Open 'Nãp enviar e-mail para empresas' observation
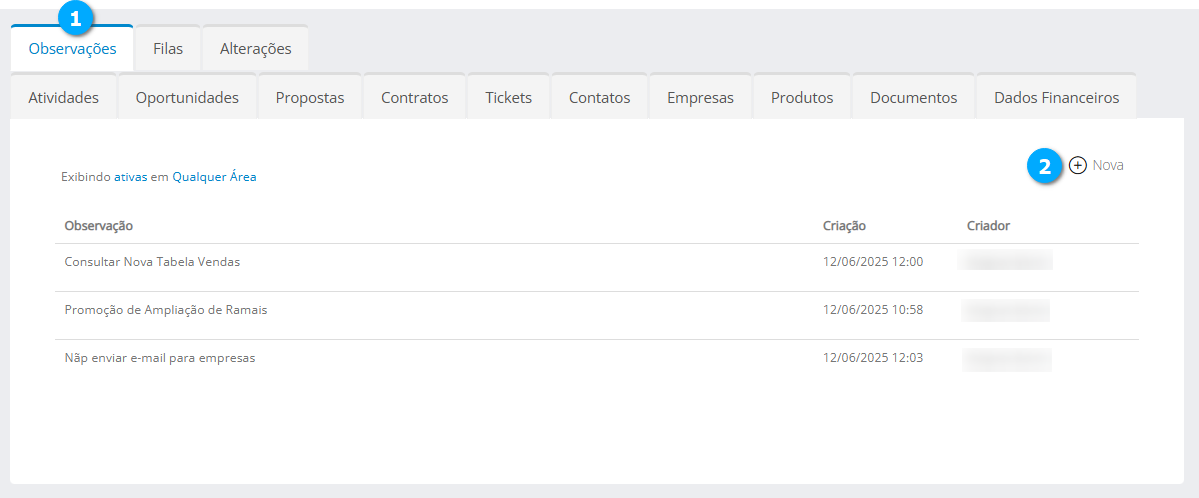Image resolution: width=1199 pixels, height=498 pixels. pyautogui.click(x=160, y=358)
